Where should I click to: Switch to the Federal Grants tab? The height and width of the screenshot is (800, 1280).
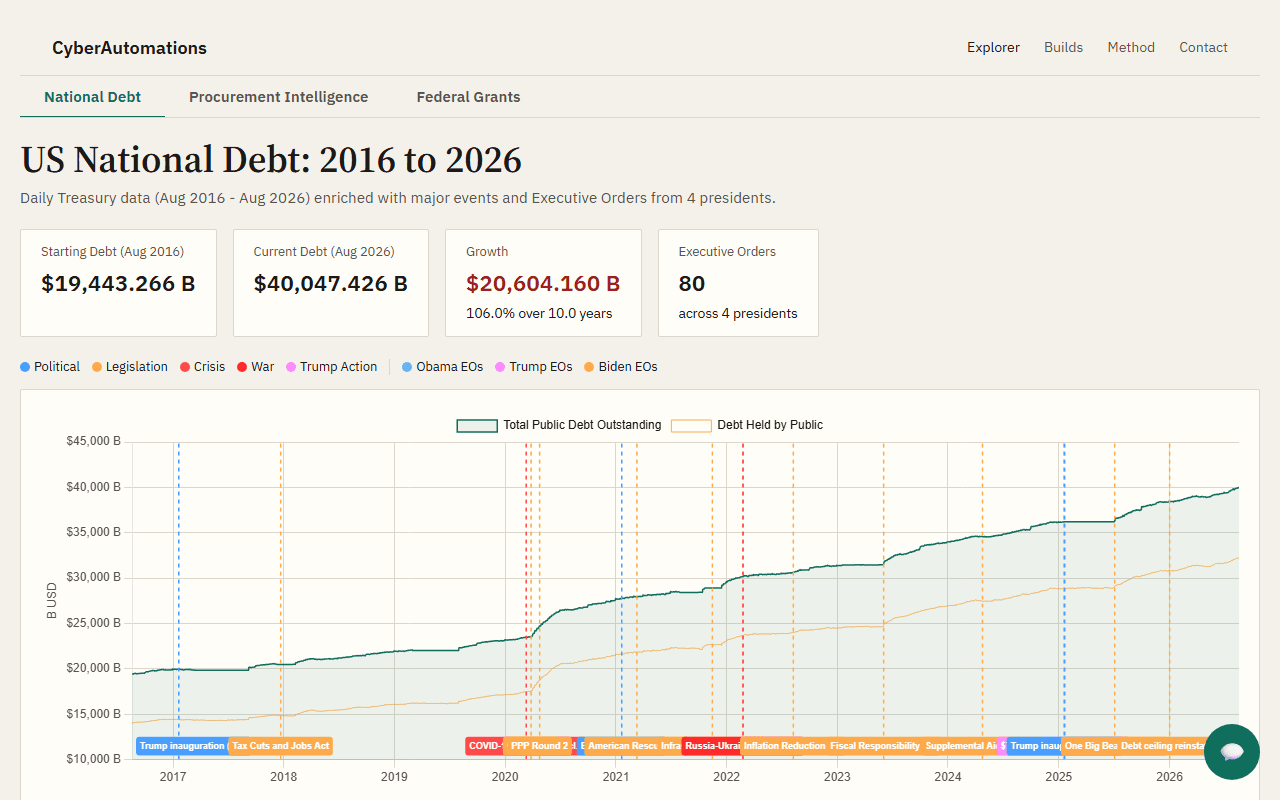(x=468, y=97)
